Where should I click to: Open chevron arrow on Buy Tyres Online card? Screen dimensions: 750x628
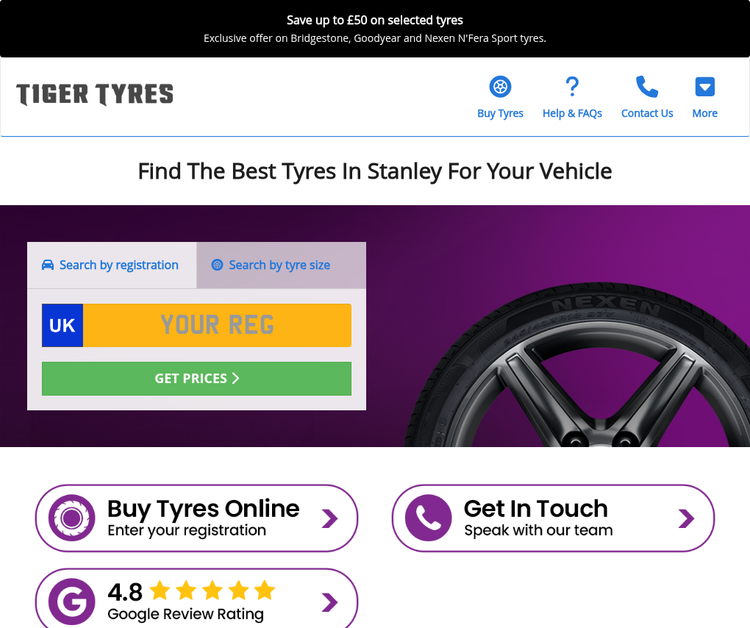point(330,518)
